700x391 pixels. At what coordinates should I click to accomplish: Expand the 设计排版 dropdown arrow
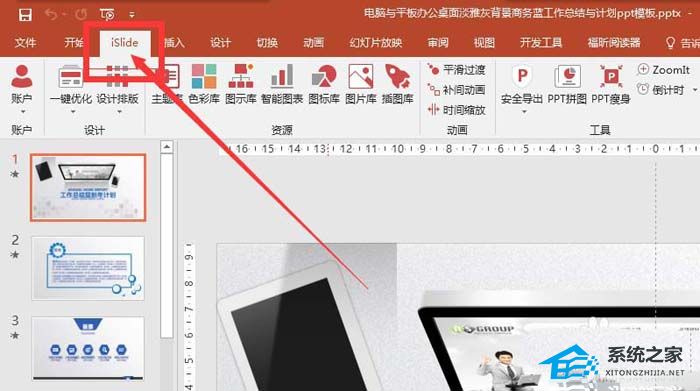click(x=119, y=112)
